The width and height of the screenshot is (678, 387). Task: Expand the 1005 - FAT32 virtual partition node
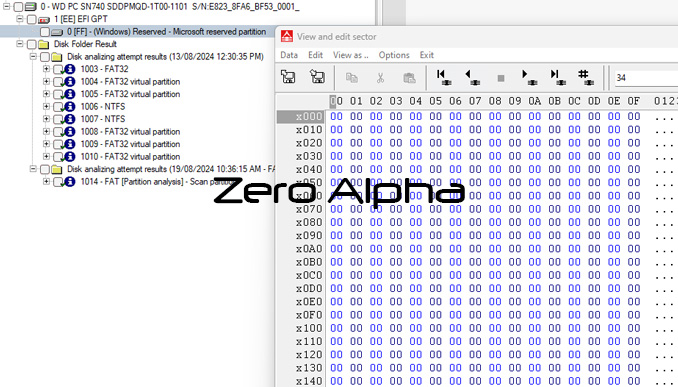pyautogui.click(x=46, y=94)
